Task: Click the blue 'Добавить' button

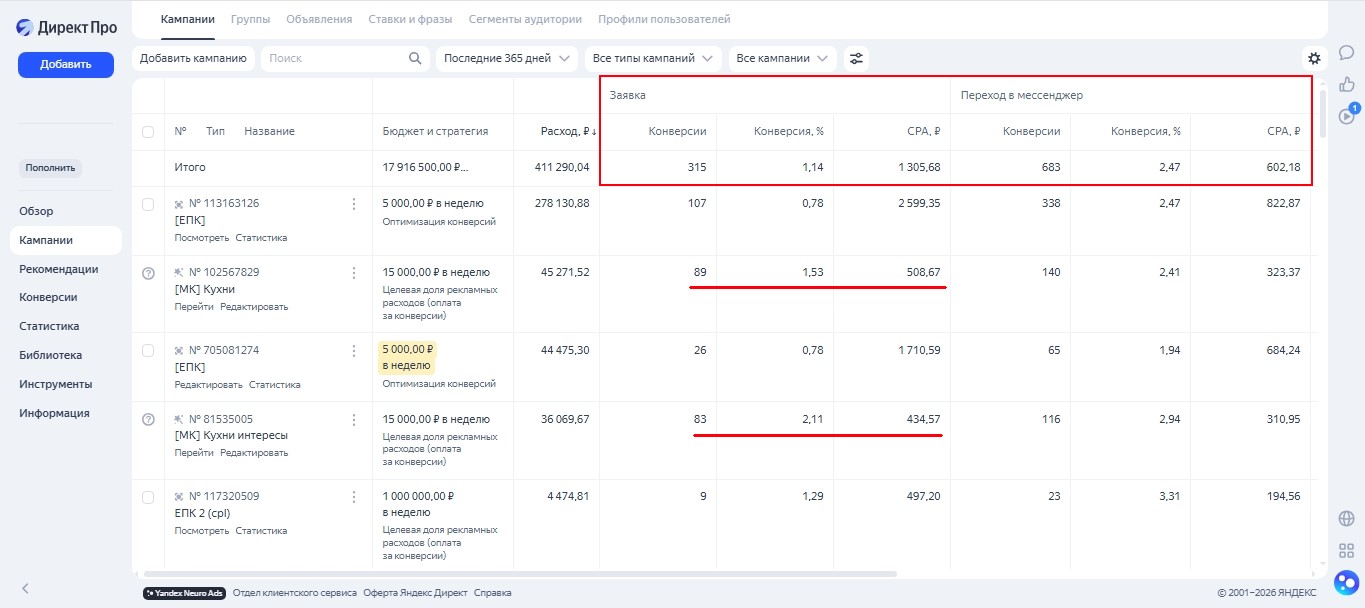Action: pos(66,65)
